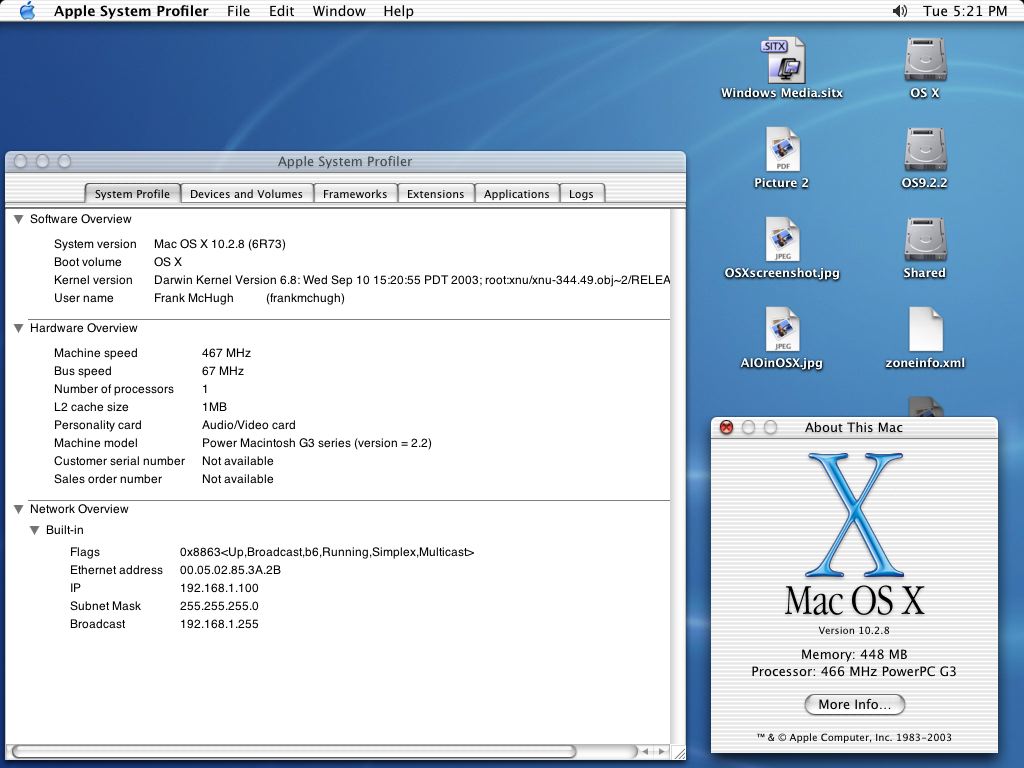Open the File menu
The image size is (1024, 768).
pos(238,11)
